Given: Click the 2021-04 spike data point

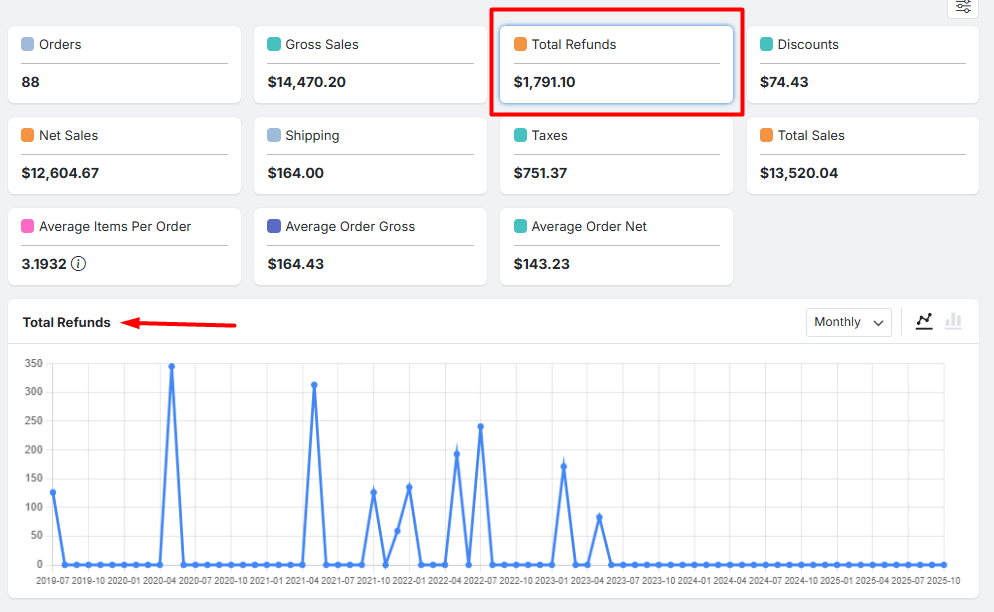Looking at the screenshot, I should coord(314,385).
